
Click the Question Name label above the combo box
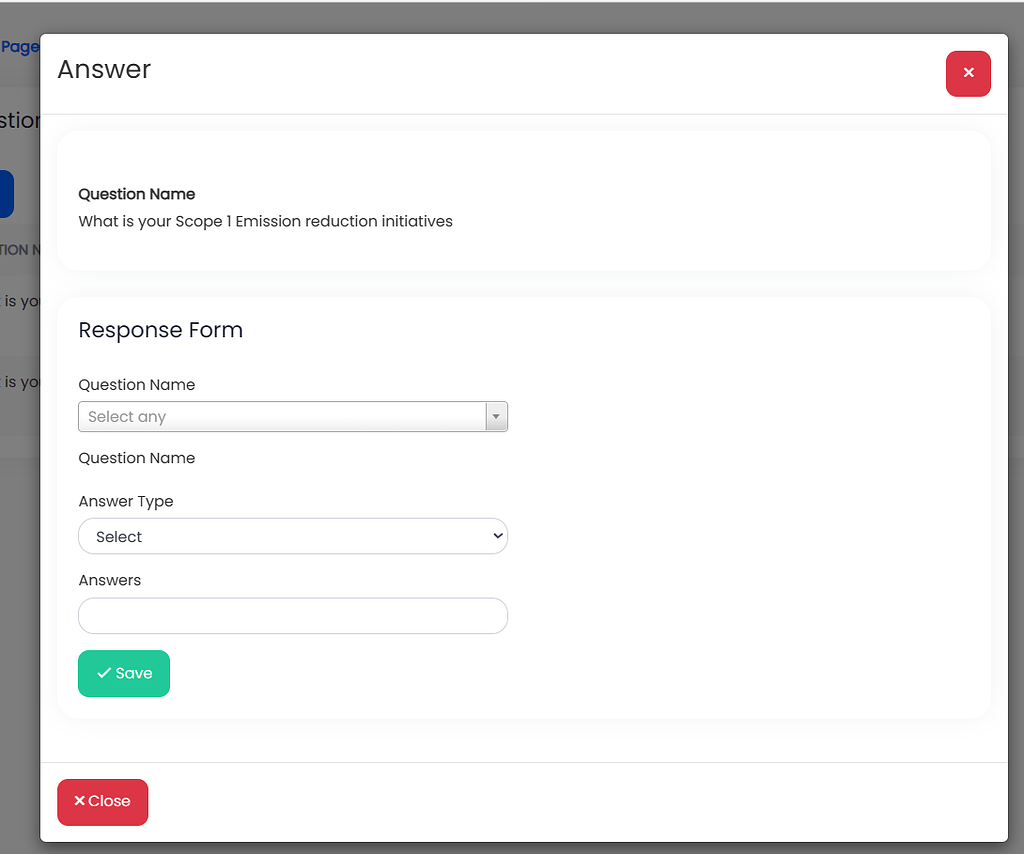[x=136, y=385]
